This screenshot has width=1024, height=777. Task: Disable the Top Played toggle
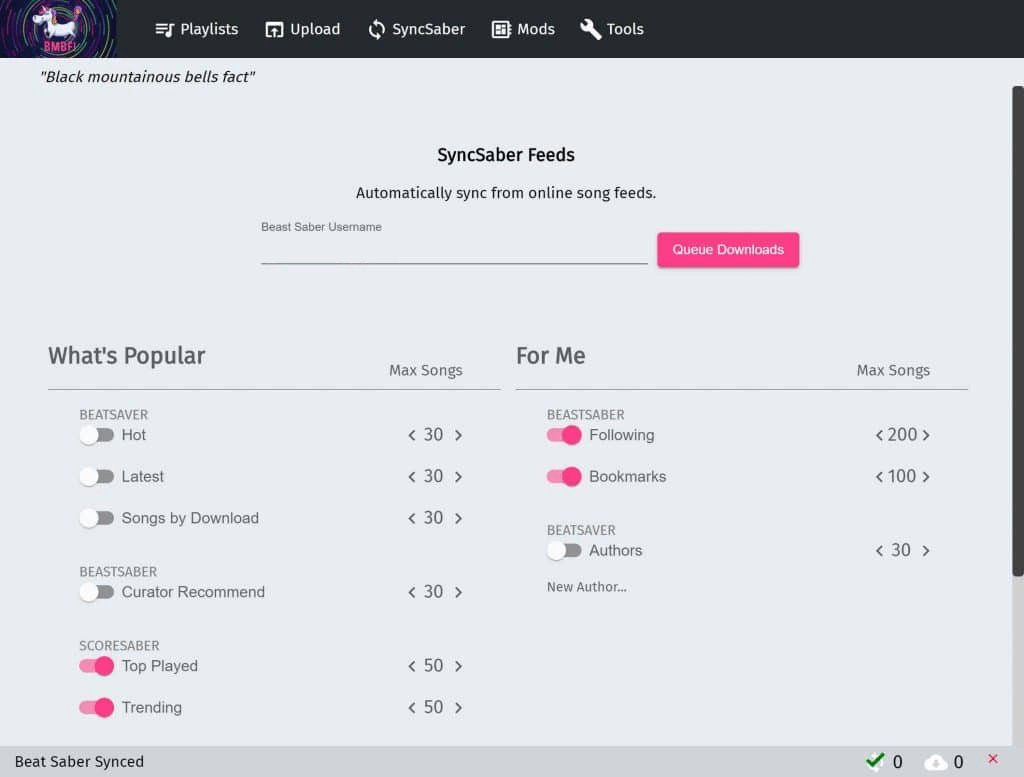97,666
